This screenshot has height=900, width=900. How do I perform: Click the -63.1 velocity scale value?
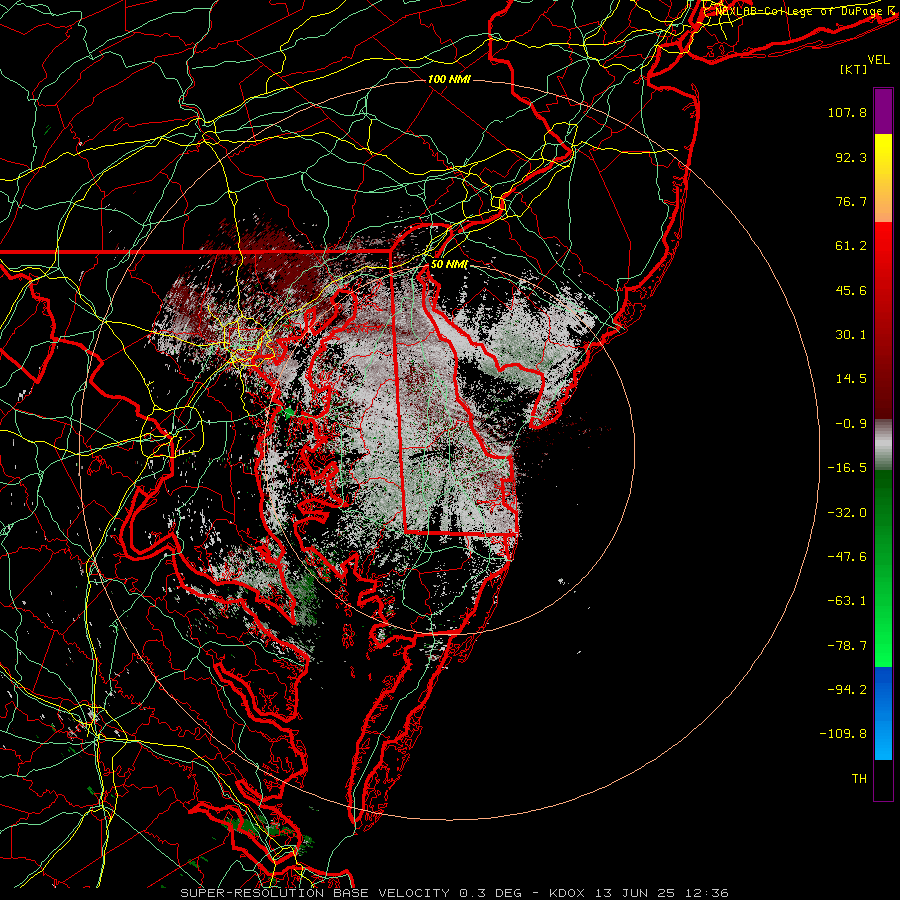click(847, 601)
